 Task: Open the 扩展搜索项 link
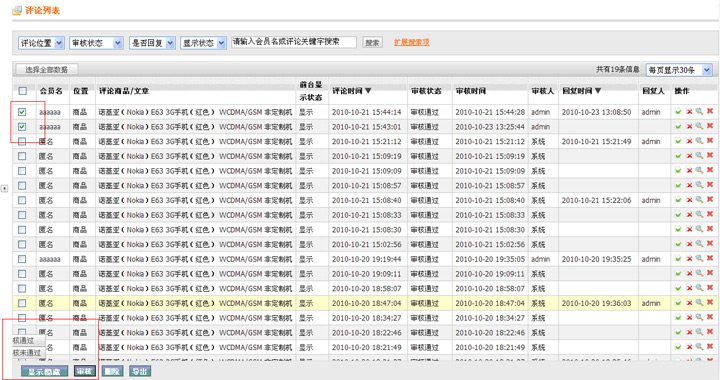[x=411, y=42]
